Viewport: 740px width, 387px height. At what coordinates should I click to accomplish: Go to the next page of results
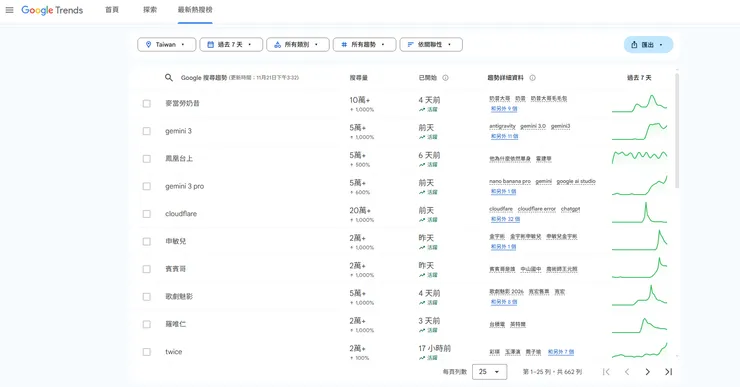pyautogui.click(x=648, y=372)
